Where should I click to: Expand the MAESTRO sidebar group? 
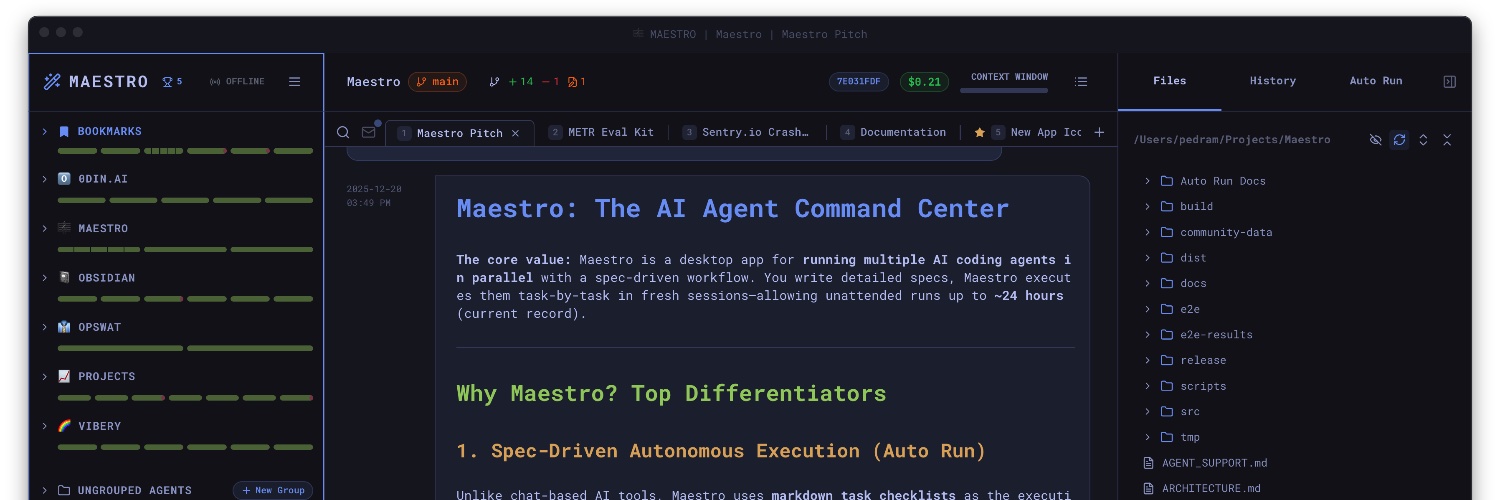(x=45, y=228)
